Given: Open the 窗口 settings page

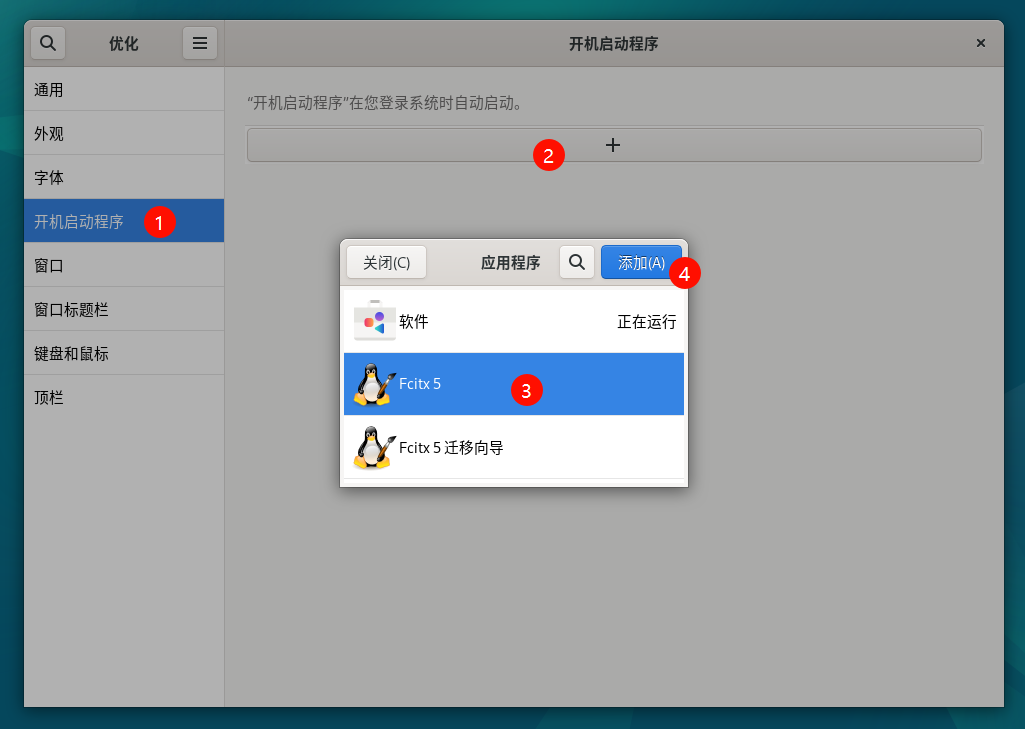Looking at the screenshot, I should click(x=124, y=265).
